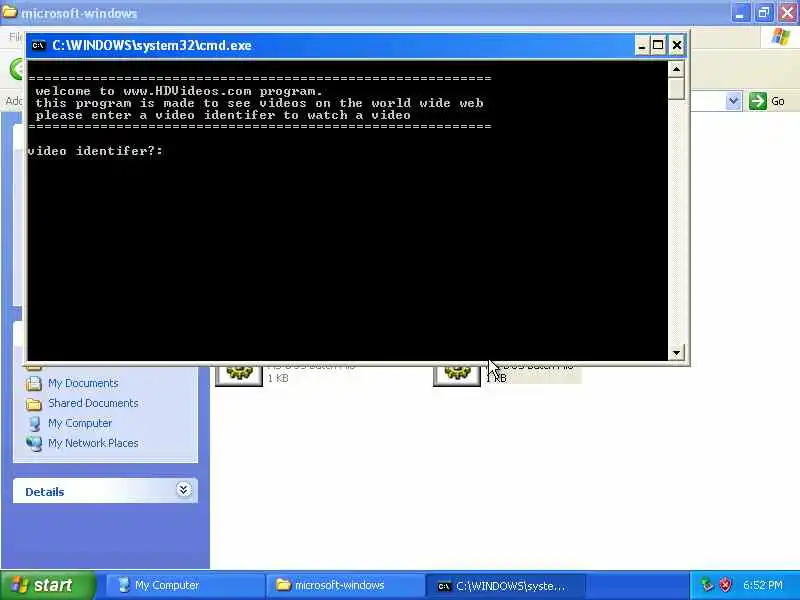Click the Windows flag logo in Explorer

(x=781, y=37)
